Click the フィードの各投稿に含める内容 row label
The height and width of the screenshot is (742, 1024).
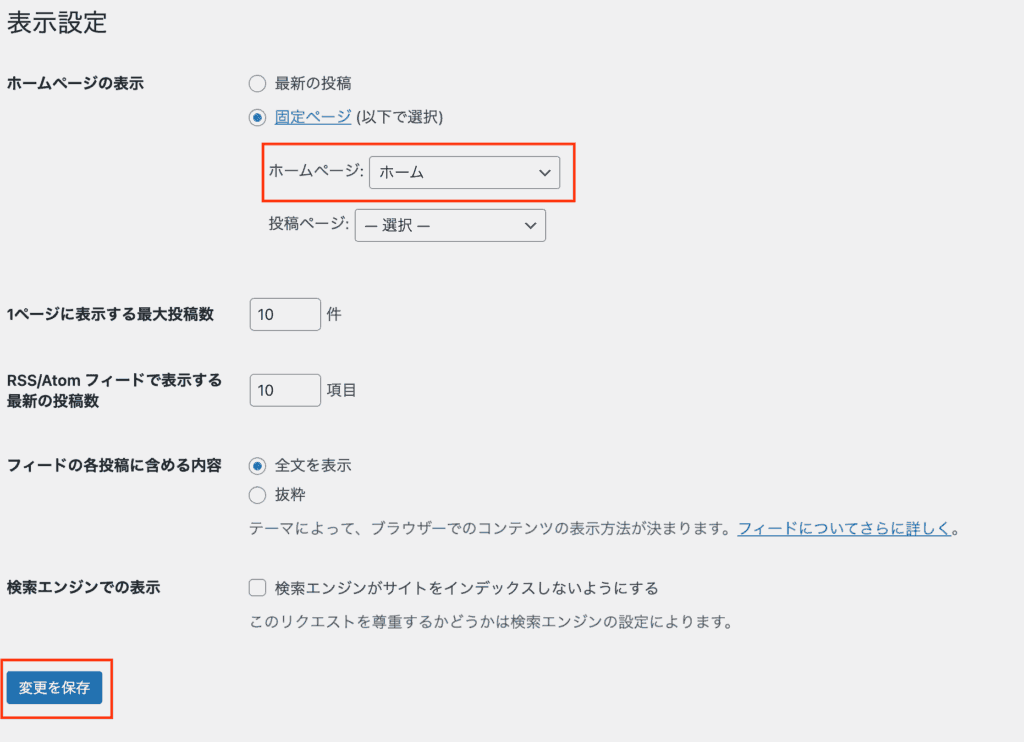(113, 465)
